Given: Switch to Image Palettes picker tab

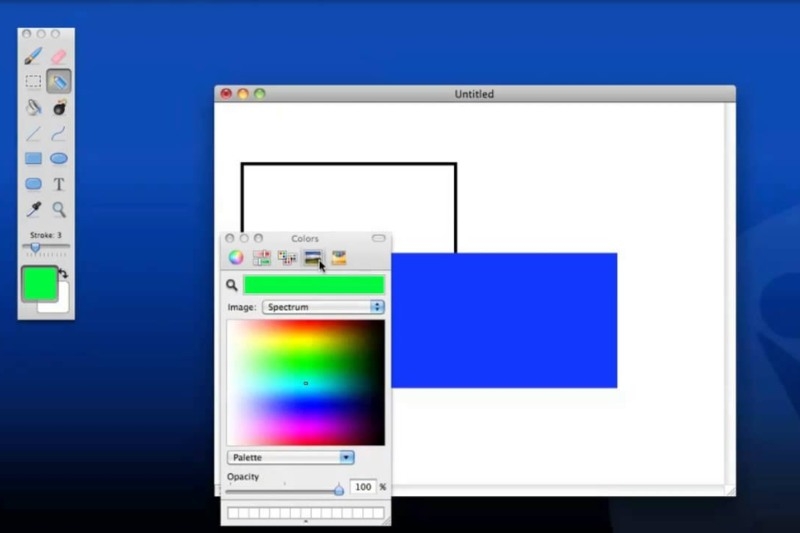Looking at the screenshot, I should (313, 258).
